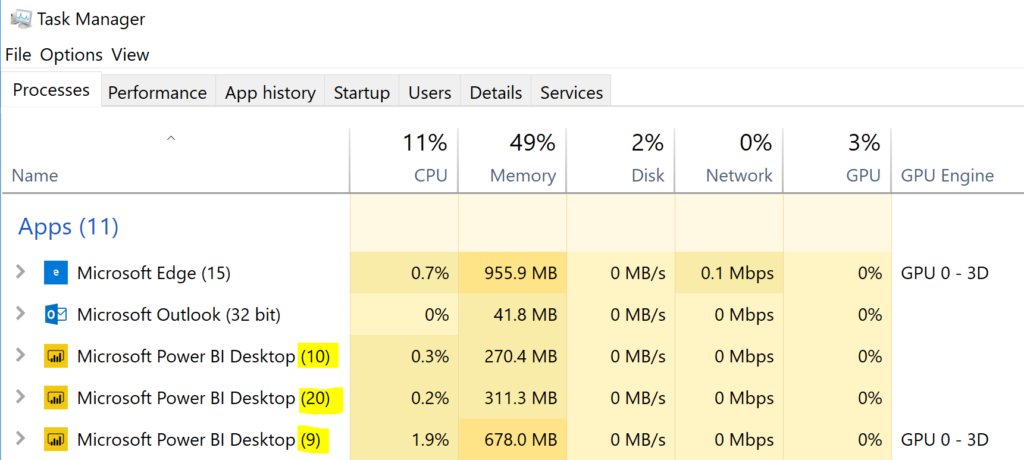Expand Power BI Desktop (20) process group
The width and height of the screenshot is (1024, 460).
pos(20,398)
